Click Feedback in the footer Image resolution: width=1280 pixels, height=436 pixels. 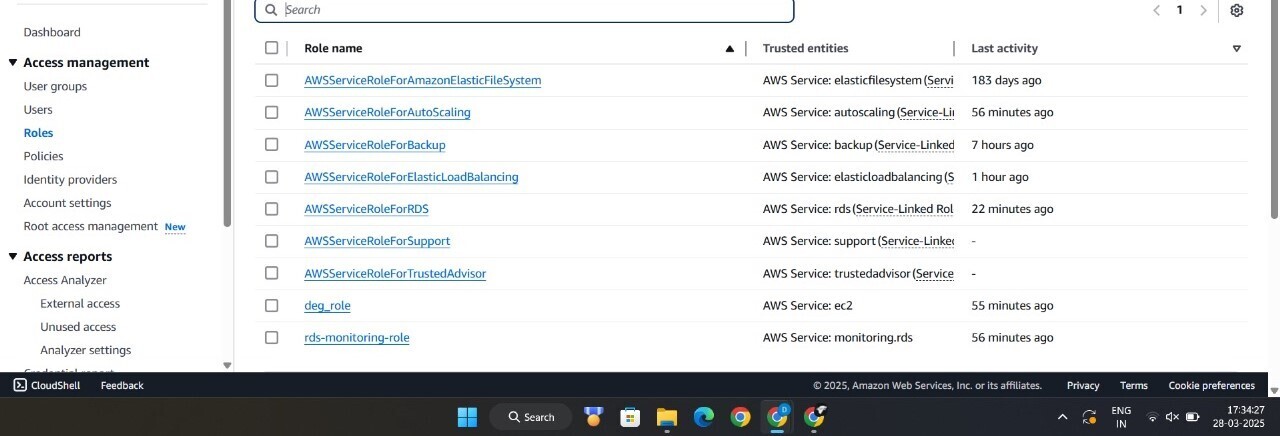[x=122, y=385]
